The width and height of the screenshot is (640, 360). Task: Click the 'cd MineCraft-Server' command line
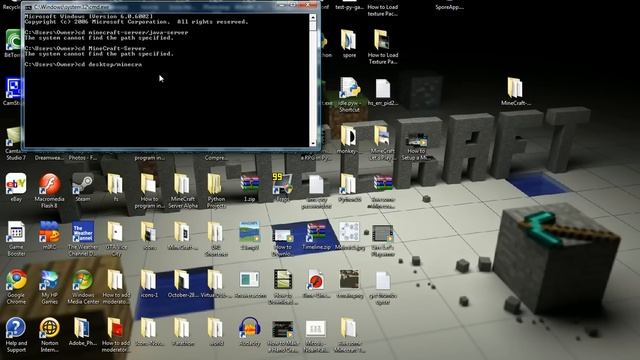coord(85,48)
